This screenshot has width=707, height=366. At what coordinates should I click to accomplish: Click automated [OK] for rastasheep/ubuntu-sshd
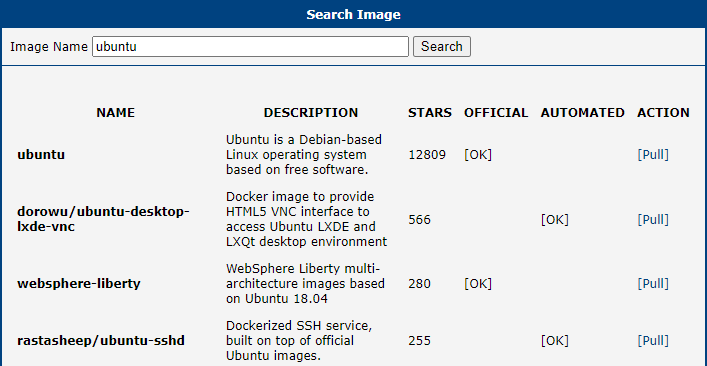pos(555,341)
